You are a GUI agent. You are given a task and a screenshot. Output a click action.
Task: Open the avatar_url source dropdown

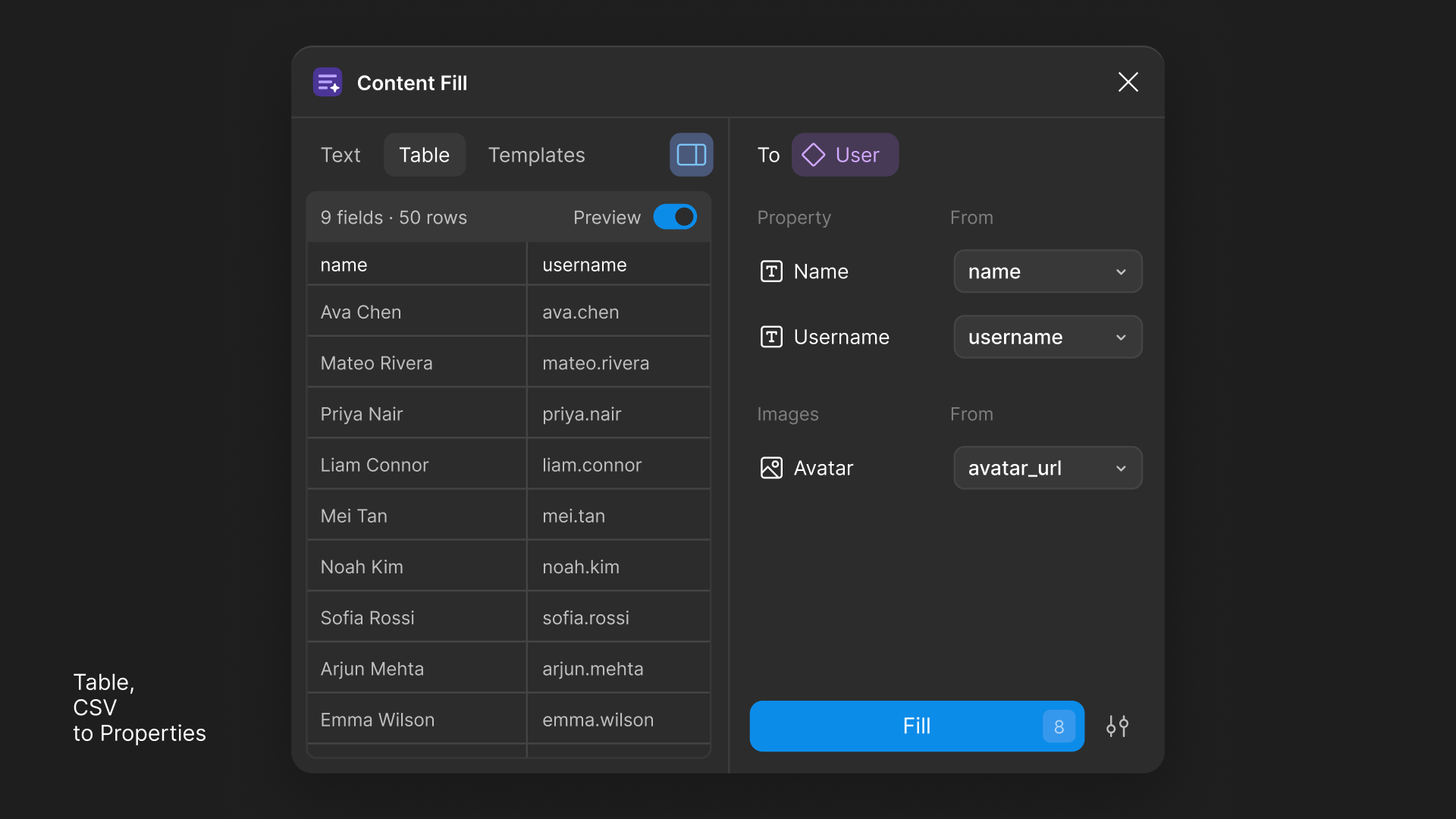click(x=1047, y=468)
